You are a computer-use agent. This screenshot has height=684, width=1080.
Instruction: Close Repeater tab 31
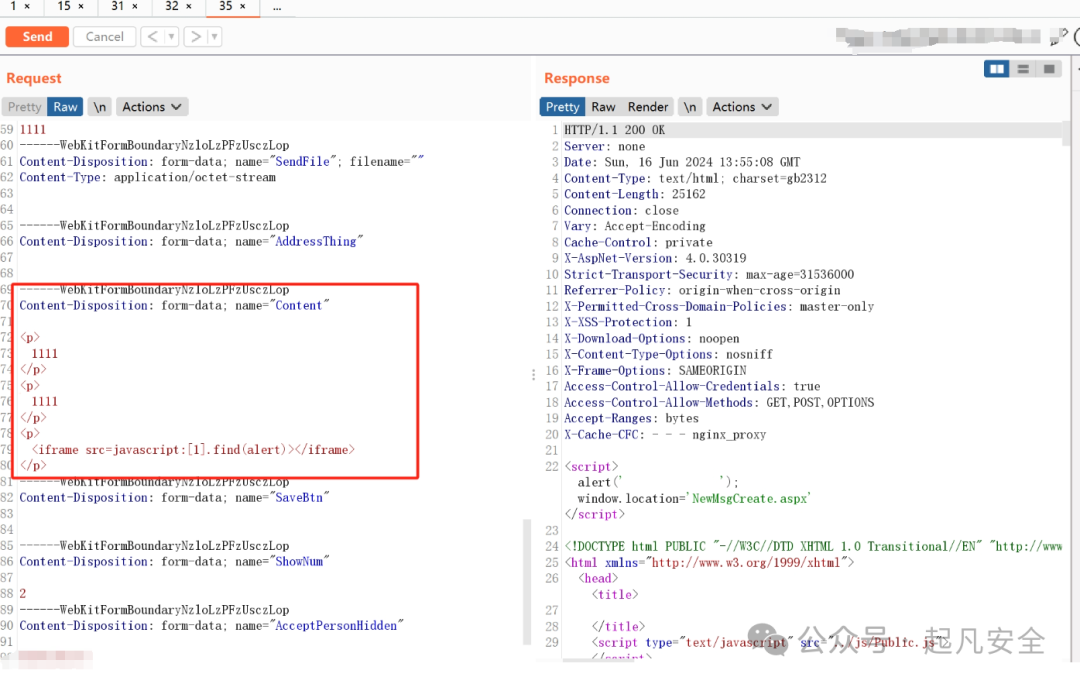click(134, 6)
